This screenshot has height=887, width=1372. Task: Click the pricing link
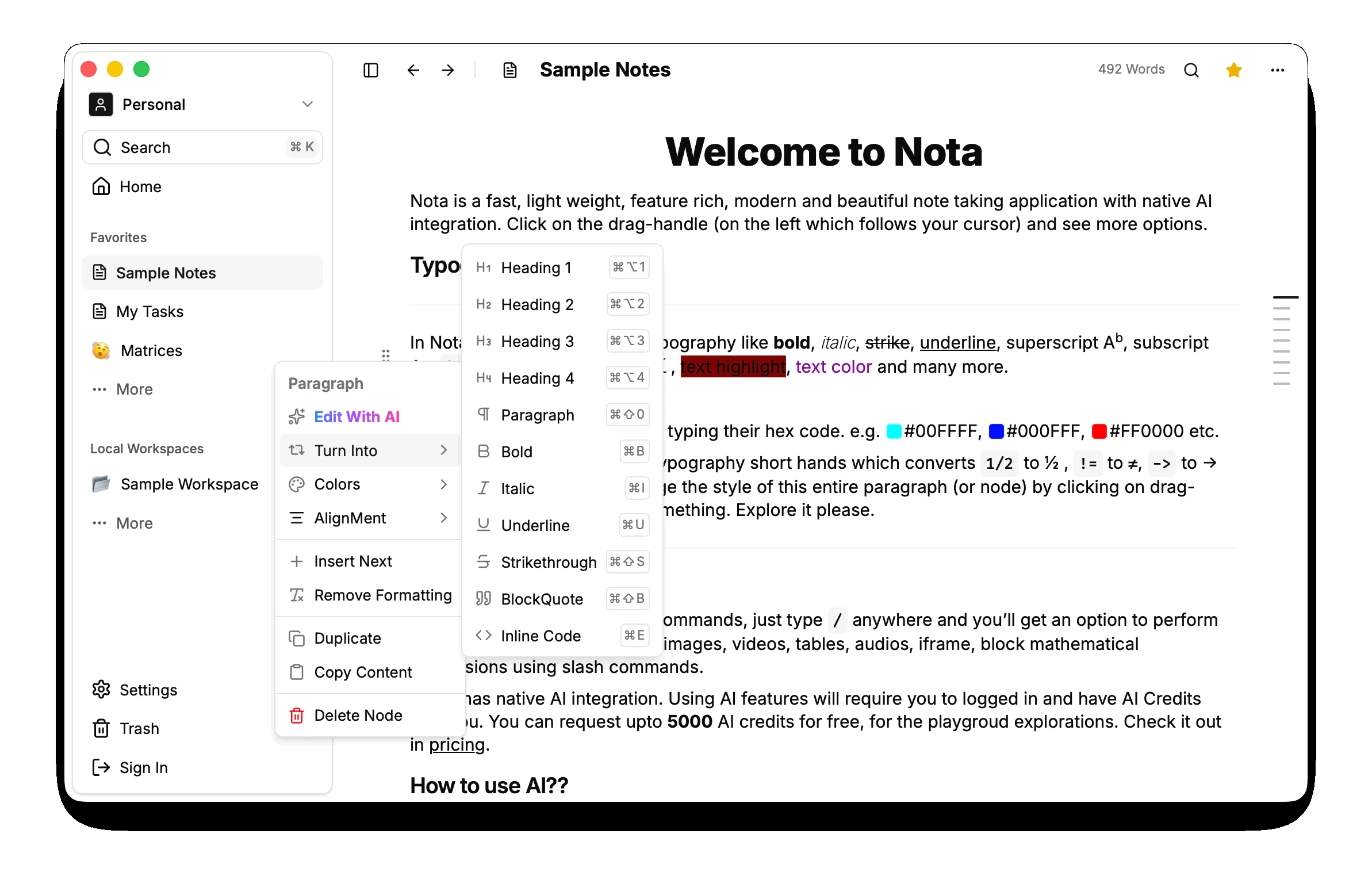click(x=457, y=745)
